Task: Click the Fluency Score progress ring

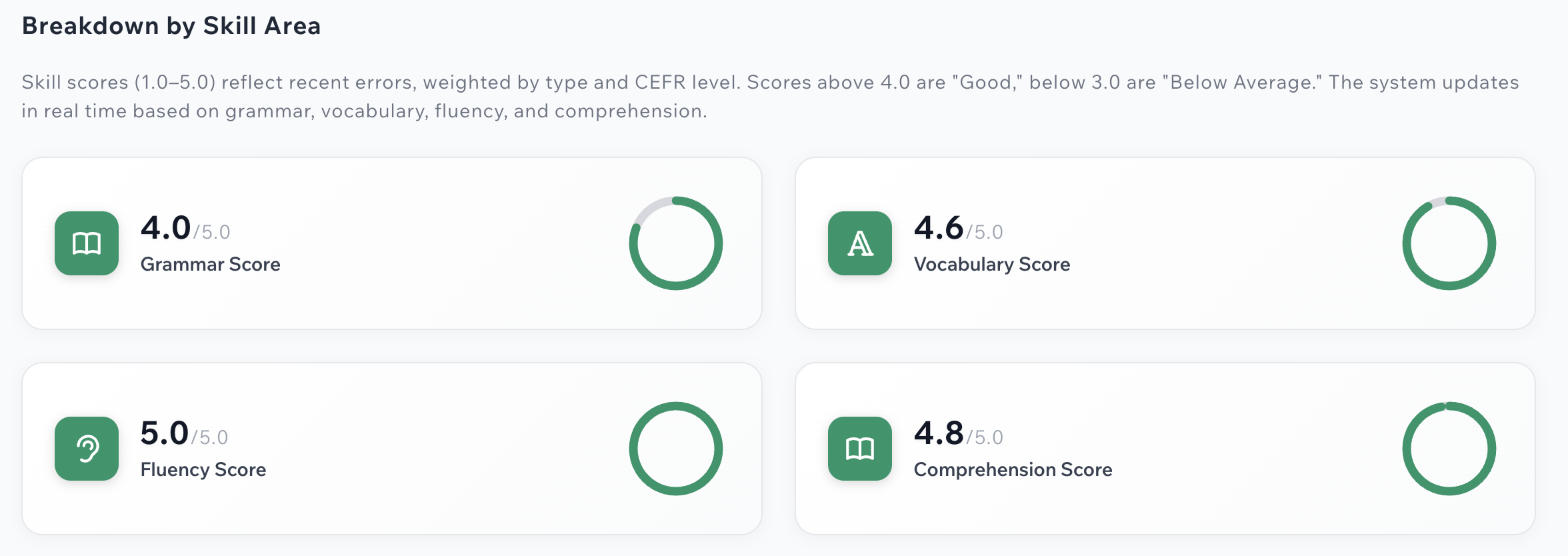Action: [676, 449]
